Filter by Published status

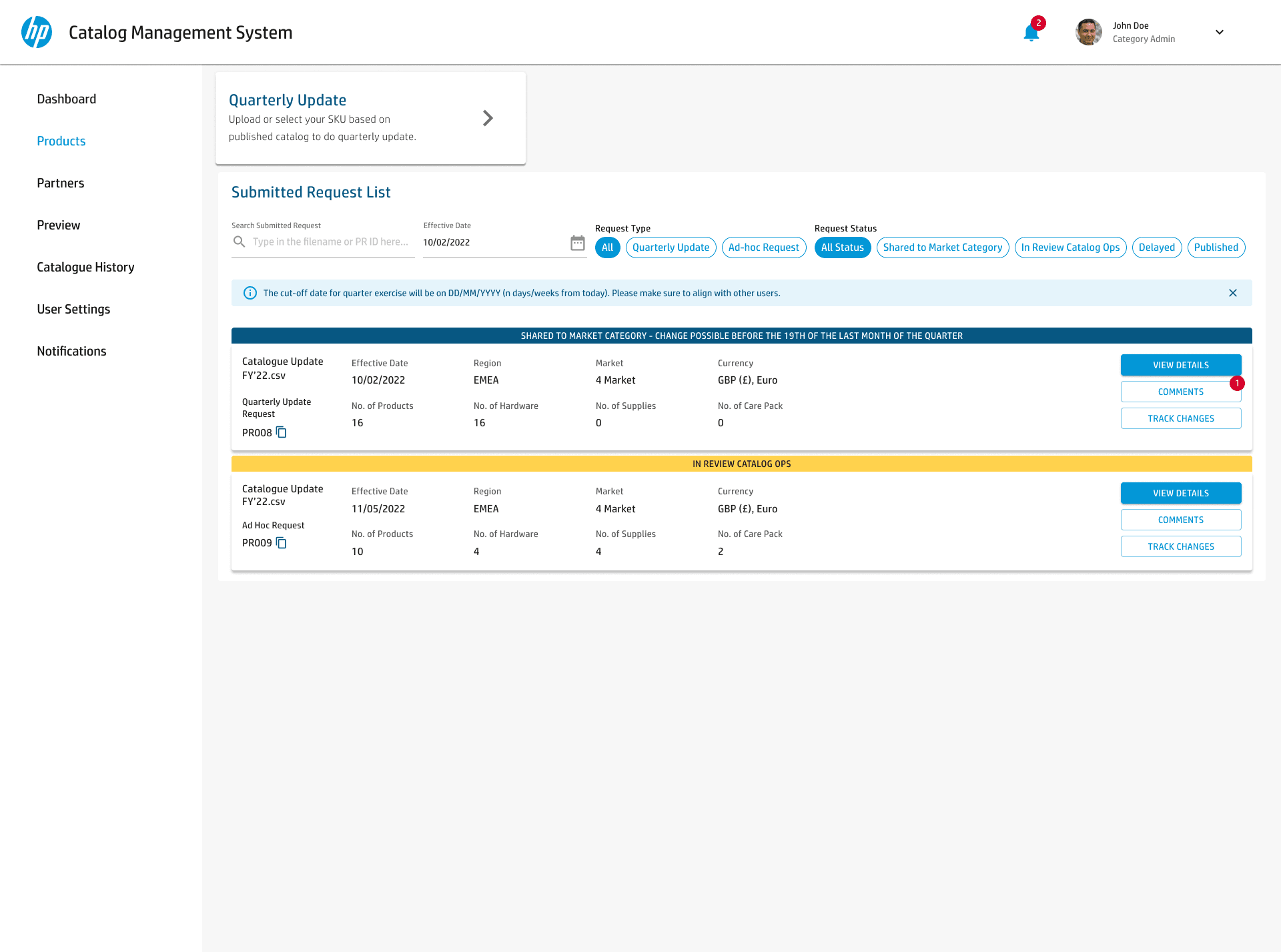(1216, 248)
